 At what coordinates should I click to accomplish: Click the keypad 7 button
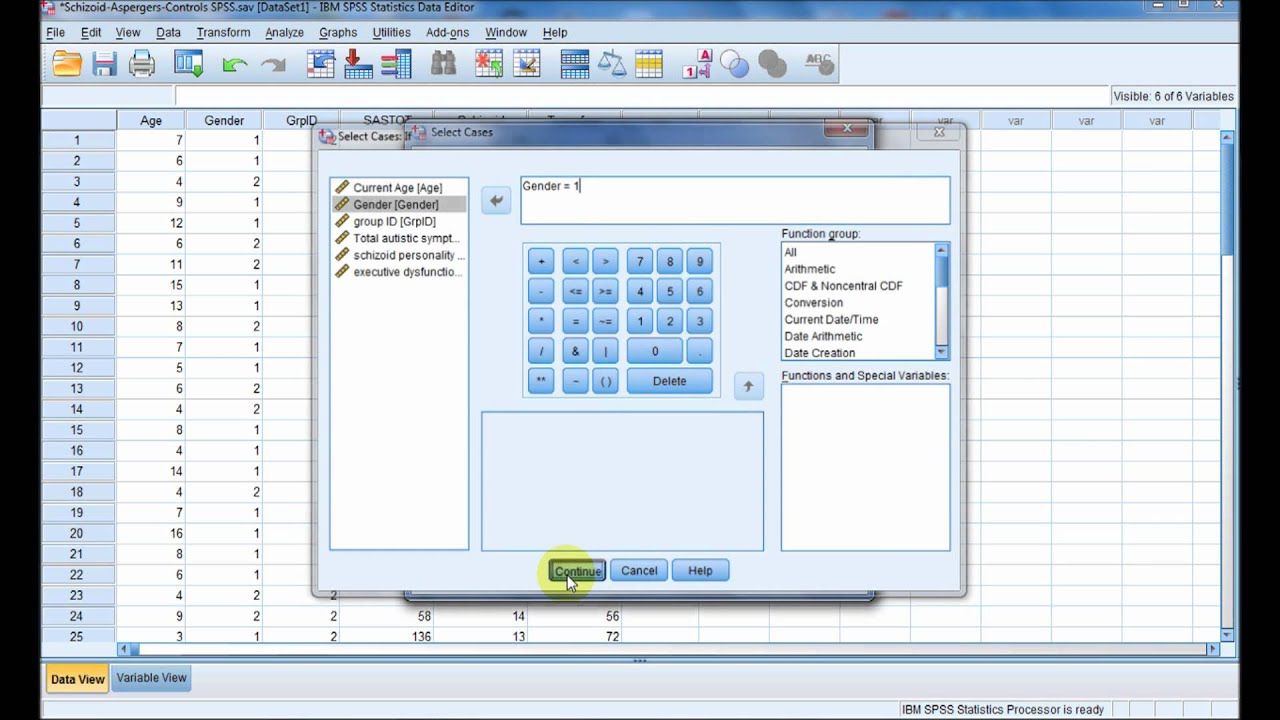[640, 262]
